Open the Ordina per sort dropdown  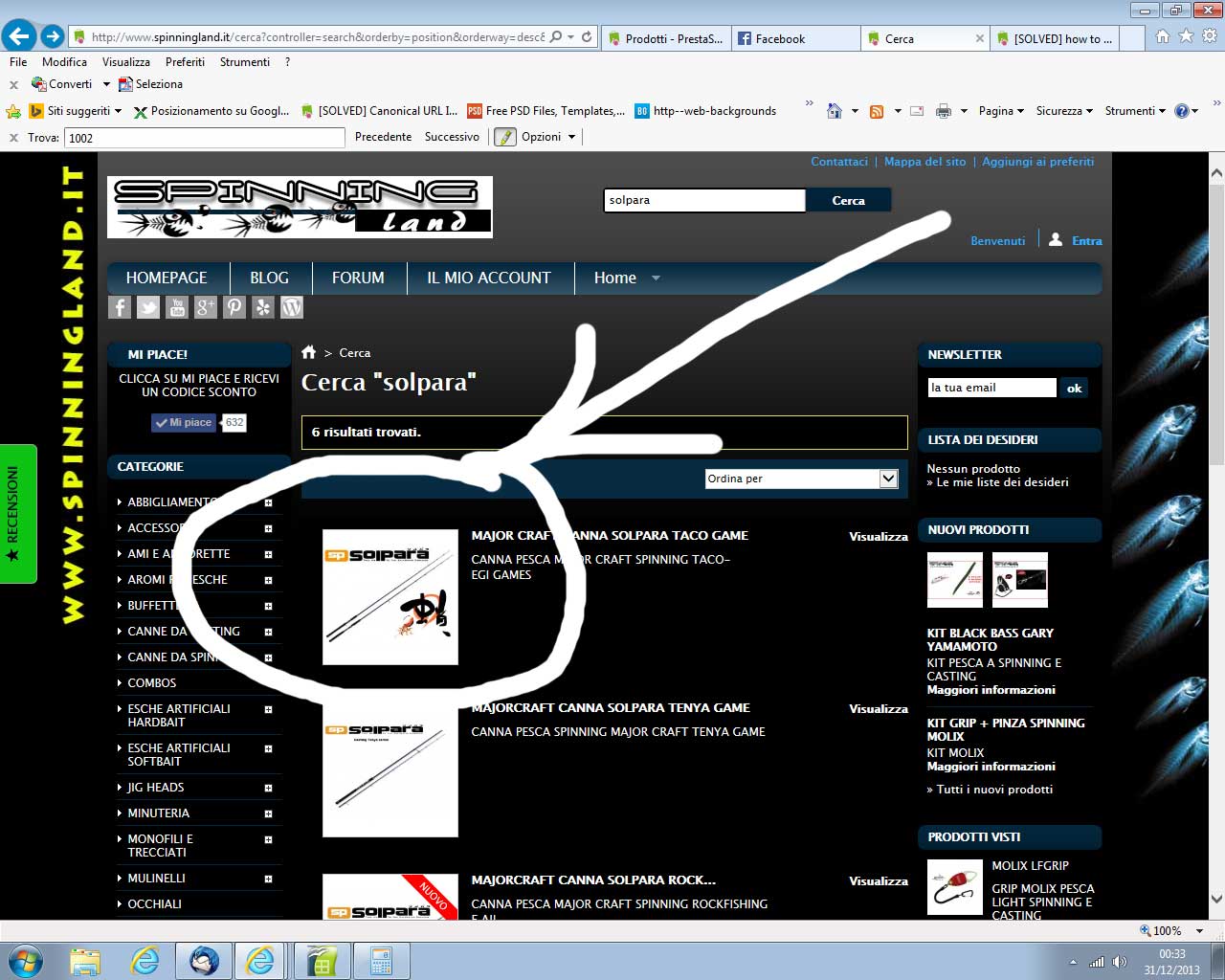point(802,479)
